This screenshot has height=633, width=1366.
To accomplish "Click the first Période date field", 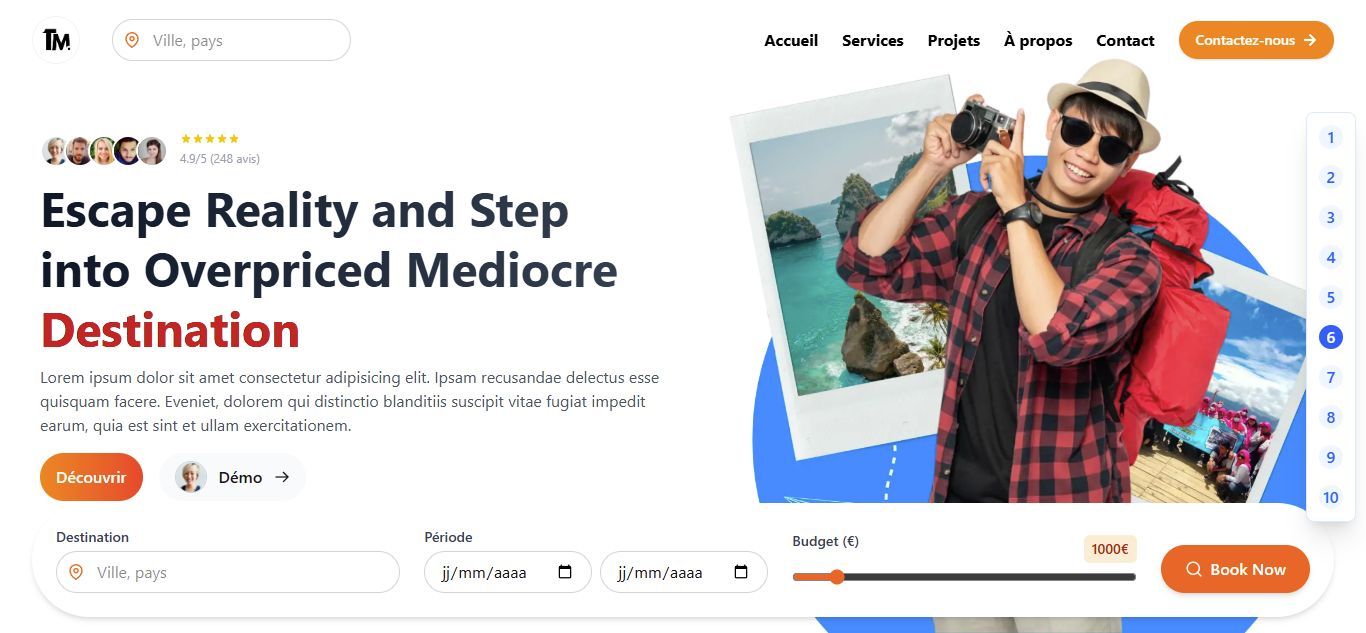I will coord(508,572).
